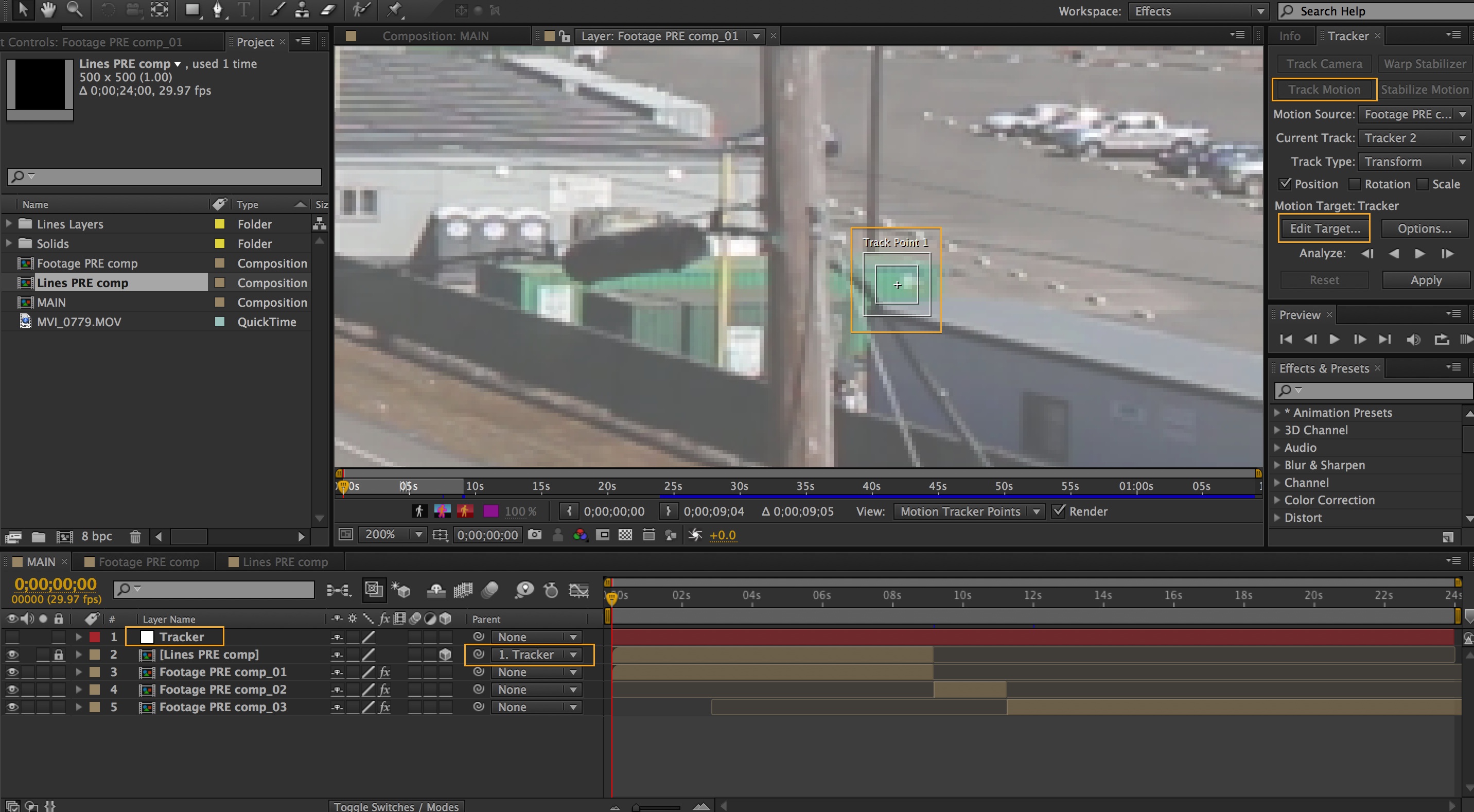This screenshot has width=1474, height=812.
Task: Expand the Lines Layers folder
Action: click(x=9, y=224)
